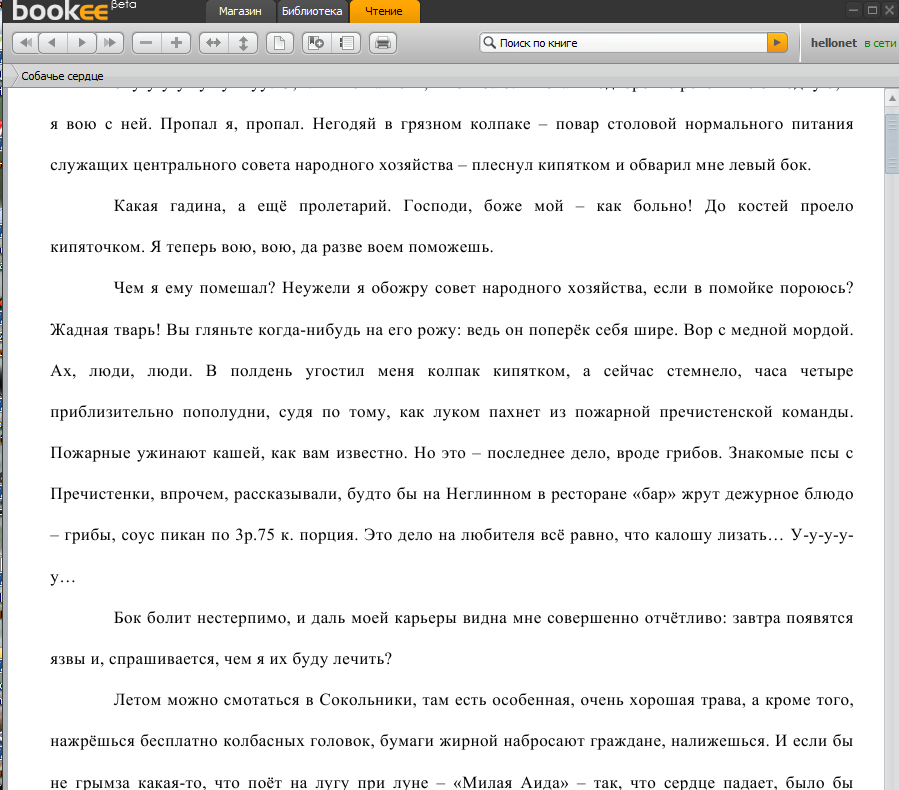Click the 'в сети' online status

point(880,43)
